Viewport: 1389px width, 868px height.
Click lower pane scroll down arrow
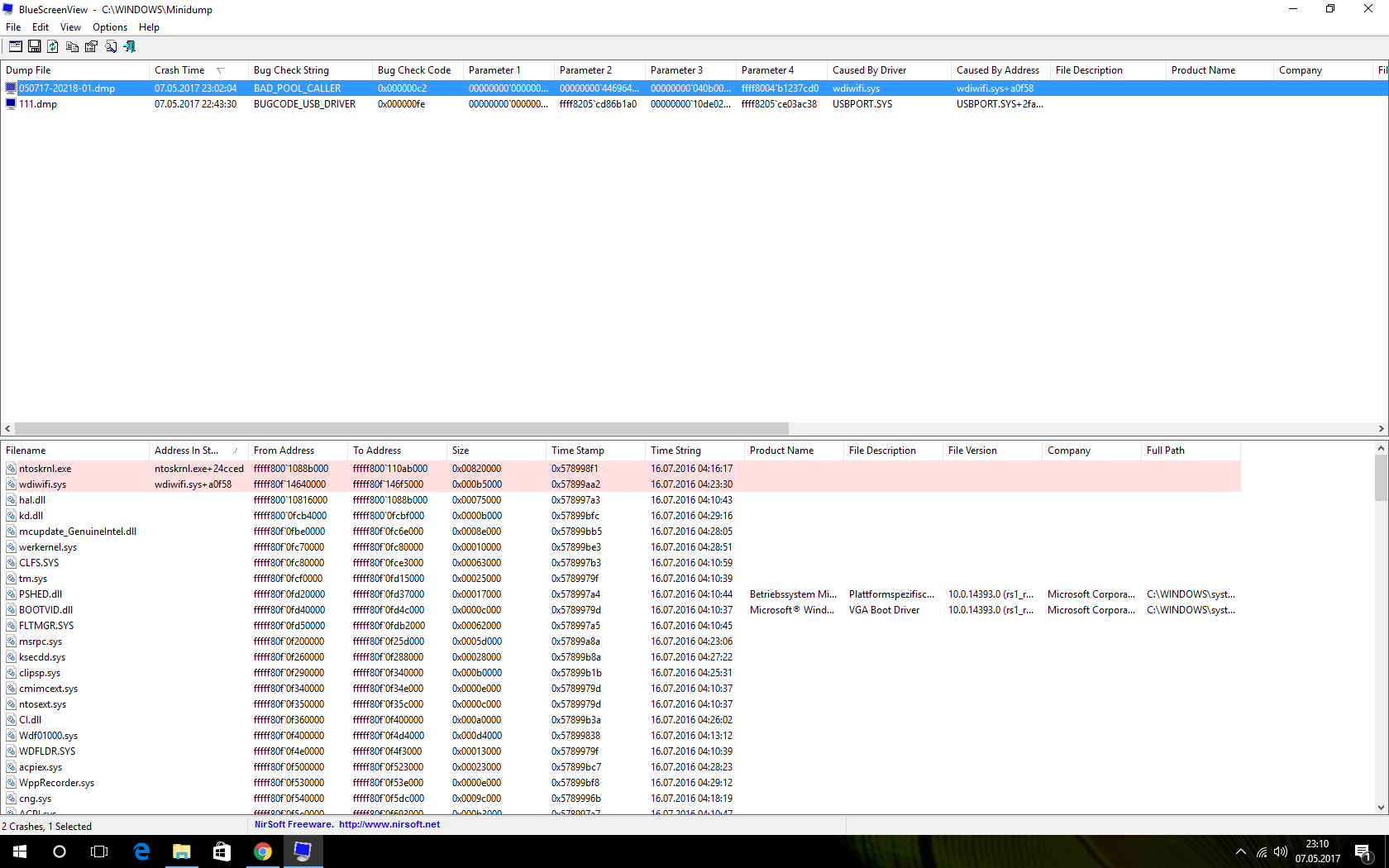(1381, 808)
